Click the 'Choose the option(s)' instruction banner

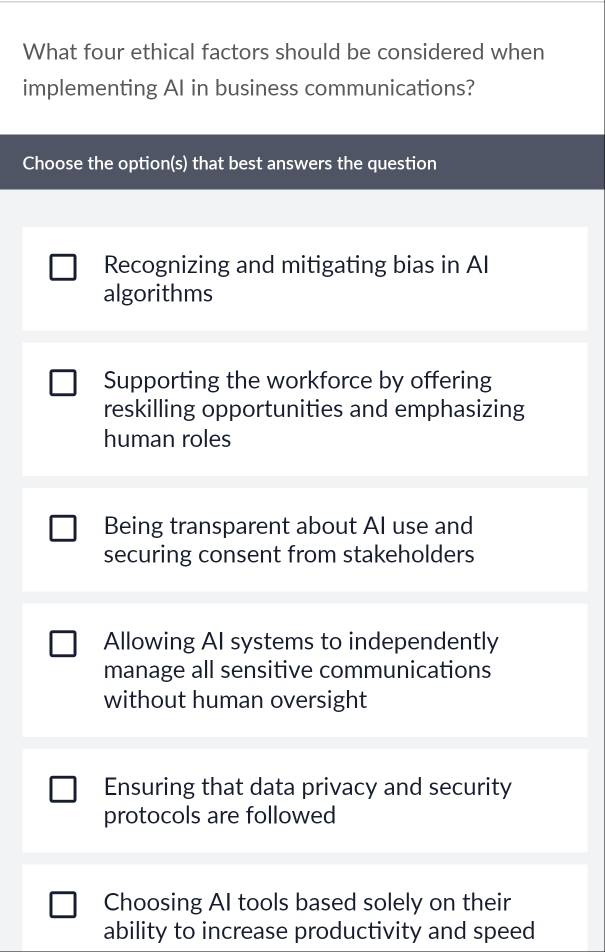pyautogui.click(x=230, y=163)
